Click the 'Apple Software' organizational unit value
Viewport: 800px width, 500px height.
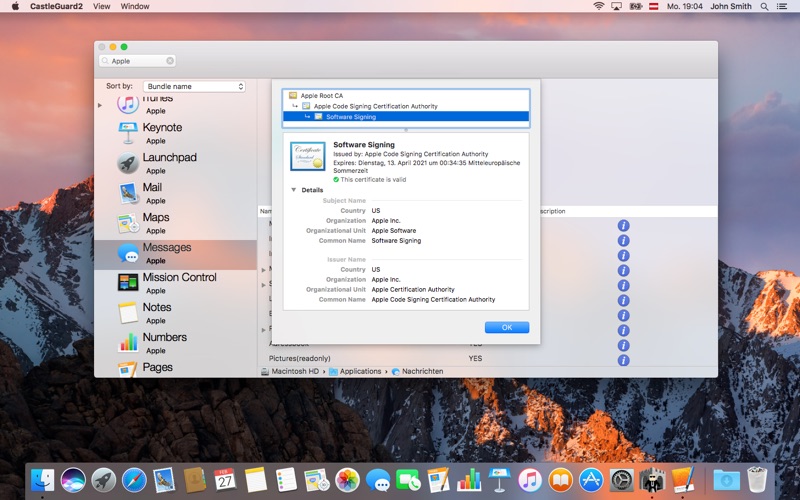[x=393, y=231]
